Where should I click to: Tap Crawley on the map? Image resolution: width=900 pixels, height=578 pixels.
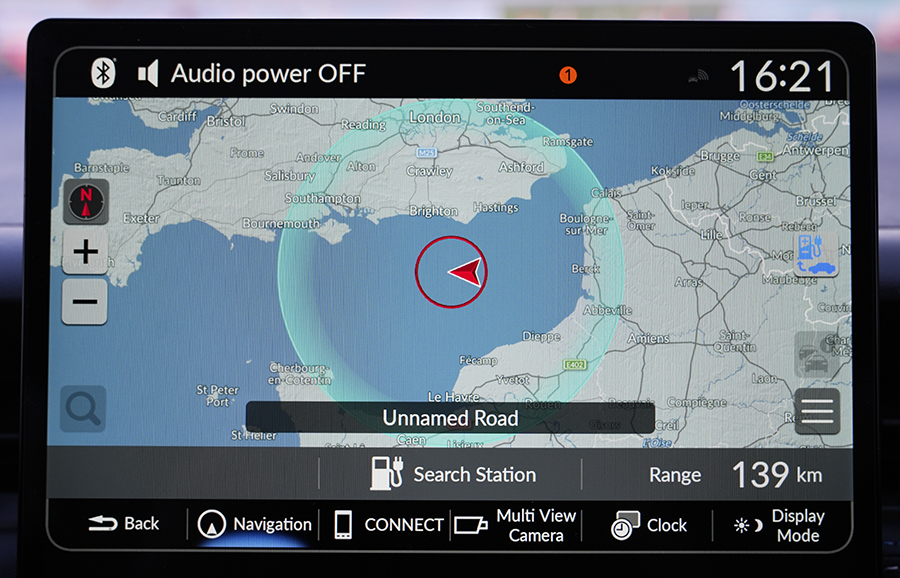point(429,171)
